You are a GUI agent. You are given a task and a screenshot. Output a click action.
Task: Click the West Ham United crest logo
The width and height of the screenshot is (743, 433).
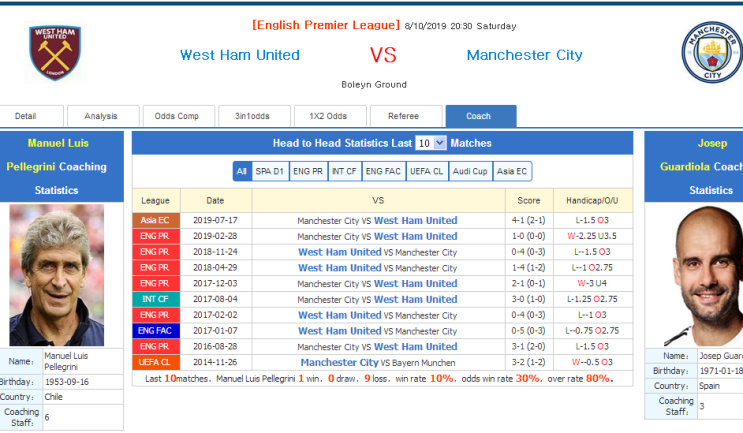click(55, 52)
